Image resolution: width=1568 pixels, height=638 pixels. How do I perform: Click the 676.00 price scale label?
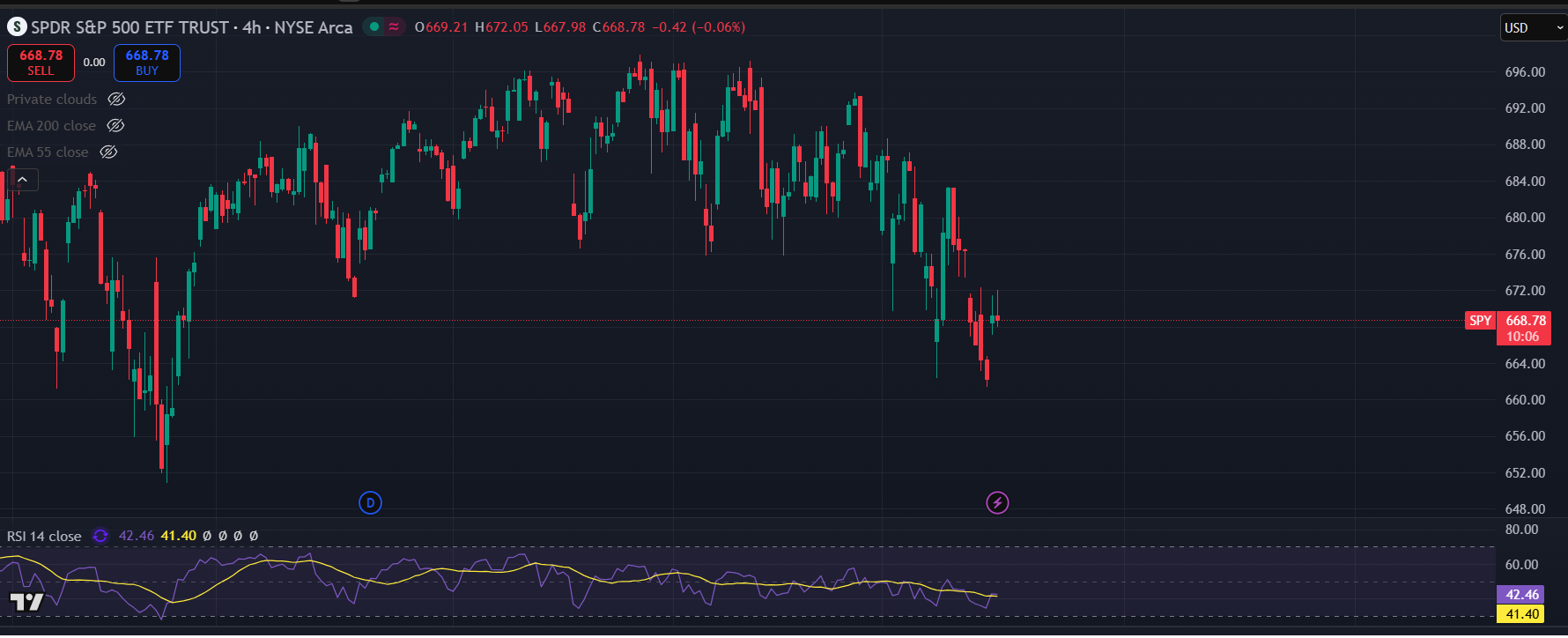[x=1525, y=255]
